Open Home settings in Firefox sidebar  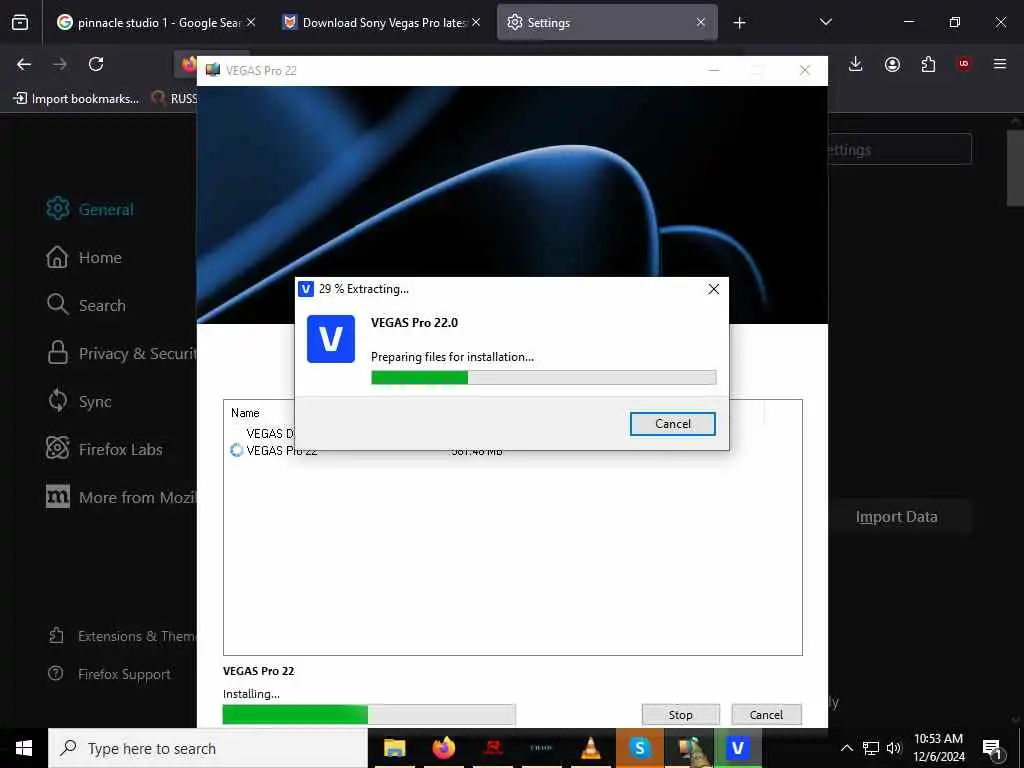84,257
